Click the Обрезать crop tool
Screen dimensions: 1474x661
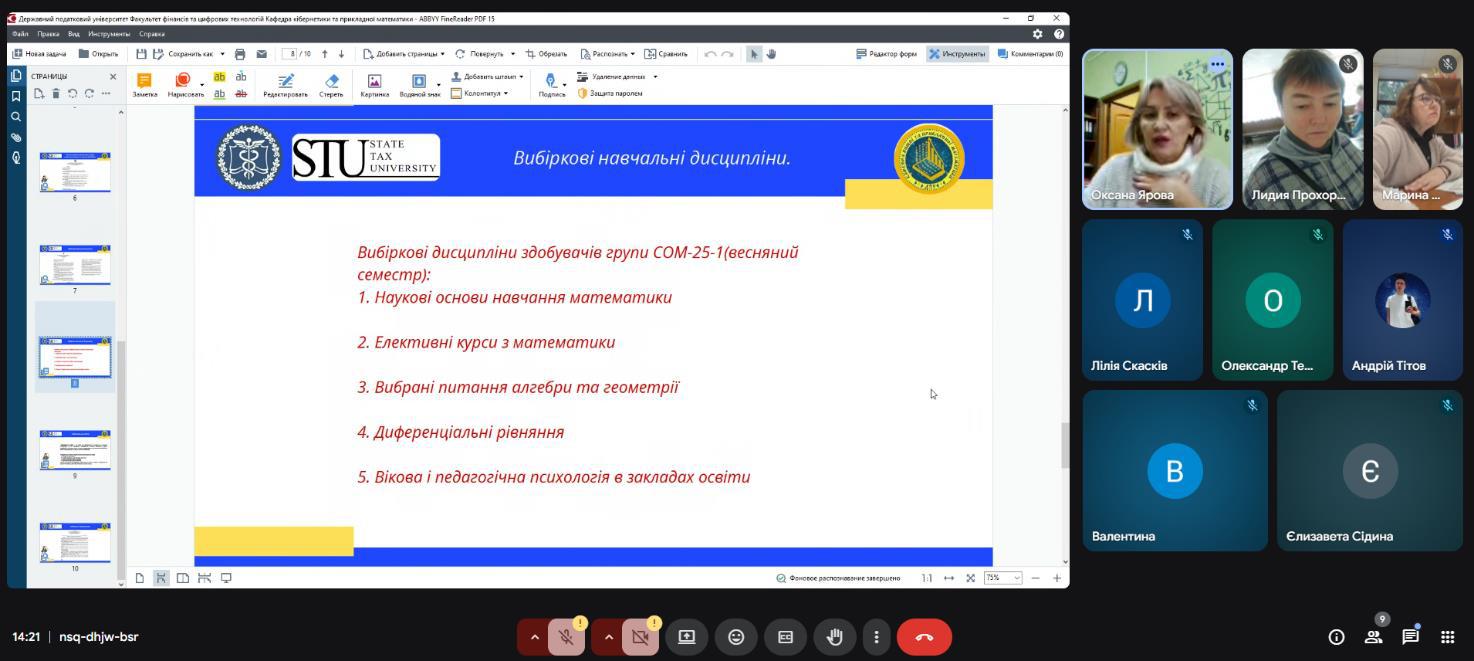(x=546, y=54)
